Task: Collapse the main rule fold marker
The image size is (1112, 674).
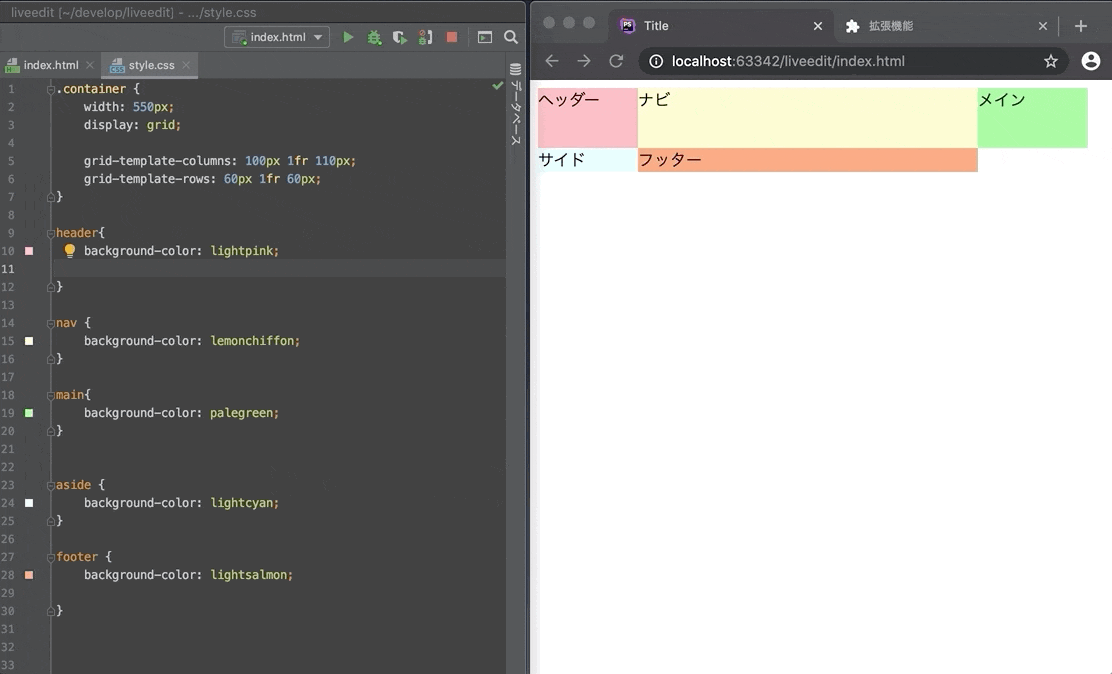Action: [x=51, y=395]
